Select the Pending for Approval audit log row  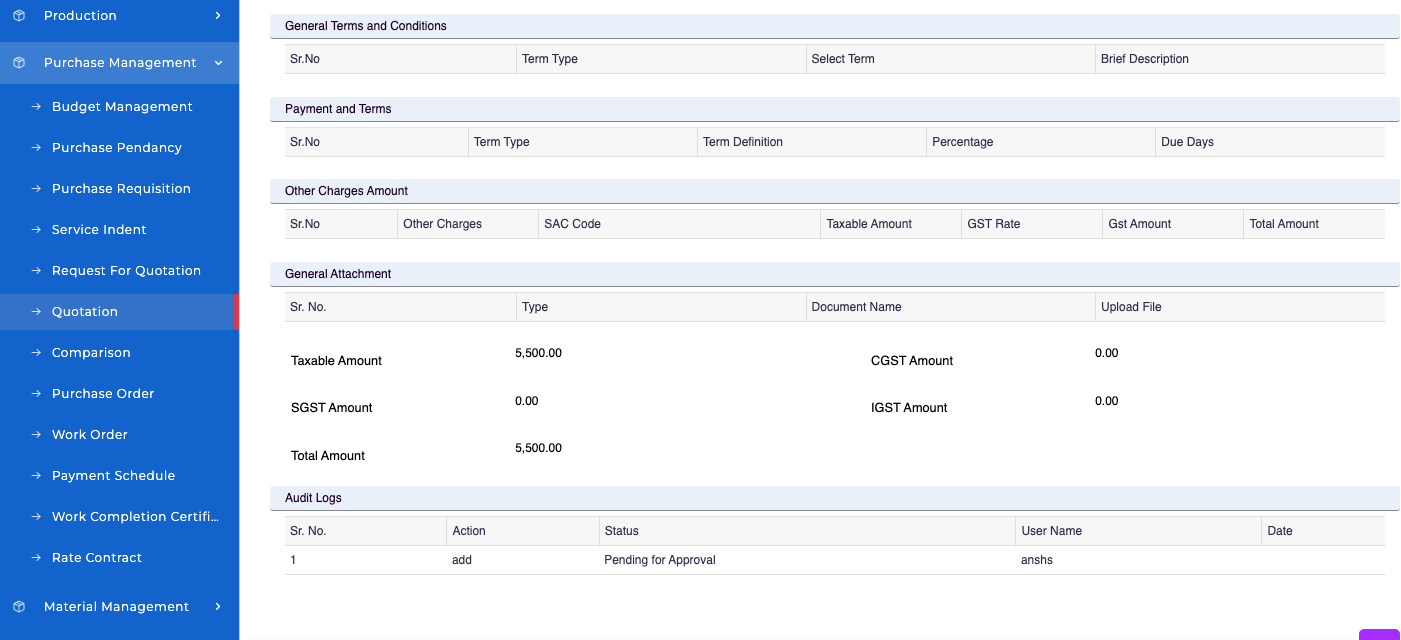click(660, 560)
